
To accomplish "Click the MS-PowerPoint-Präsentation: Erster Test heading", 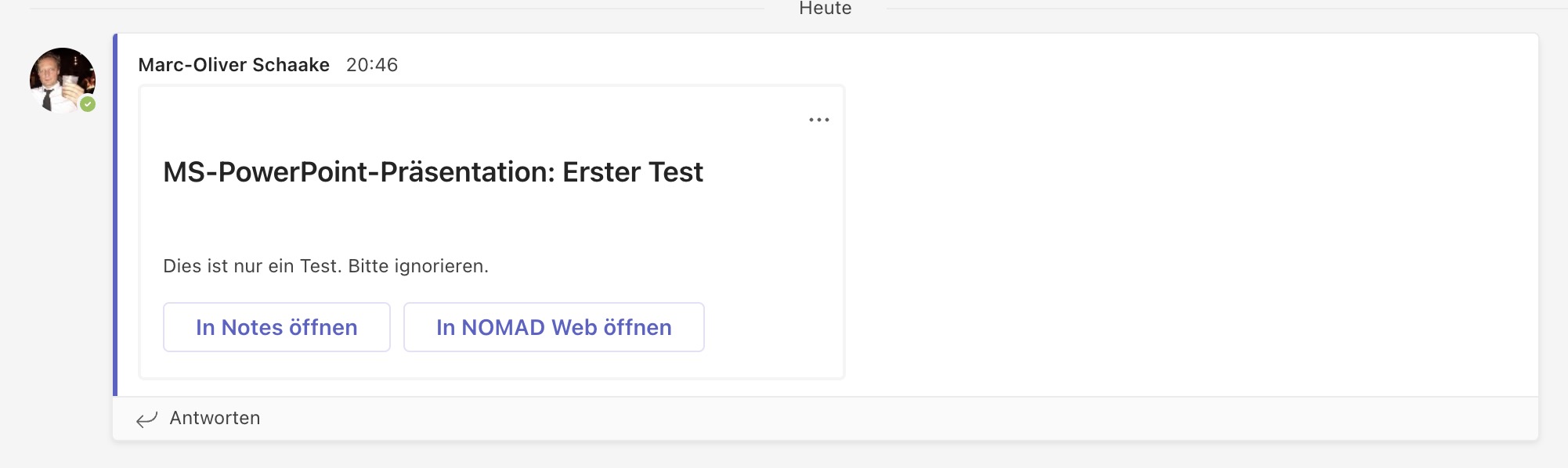I will 433,172.
